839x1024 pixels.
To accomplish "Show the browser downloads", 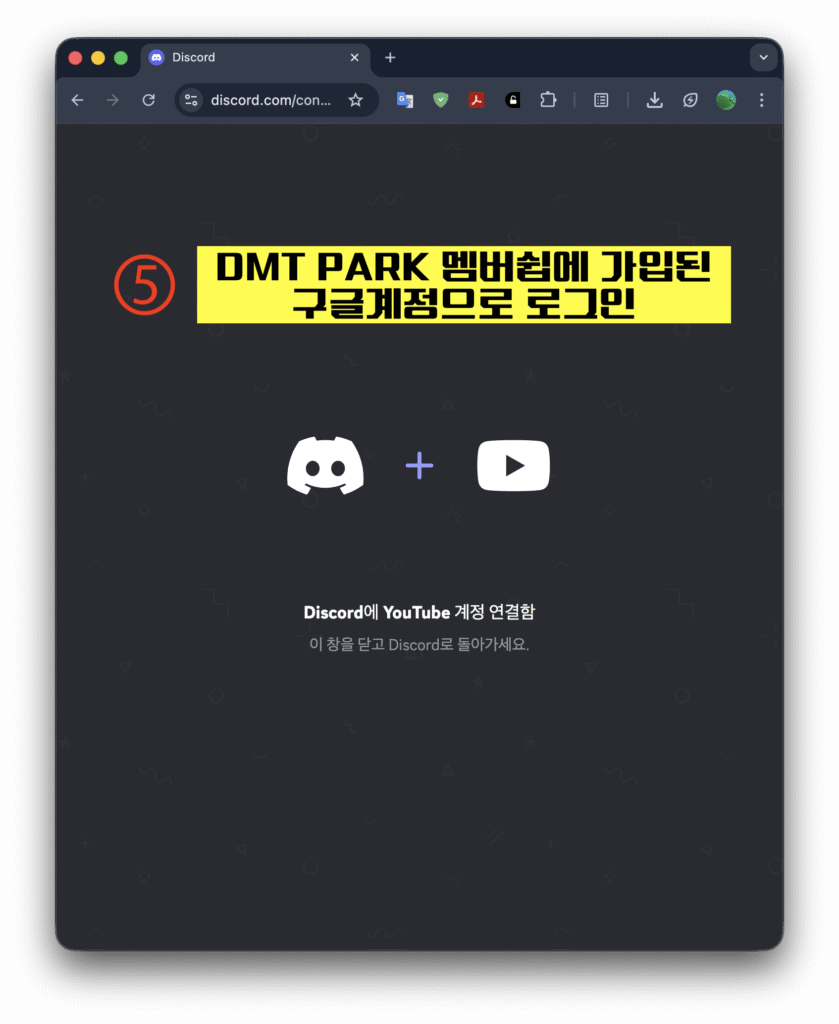I will coord(654,100).
